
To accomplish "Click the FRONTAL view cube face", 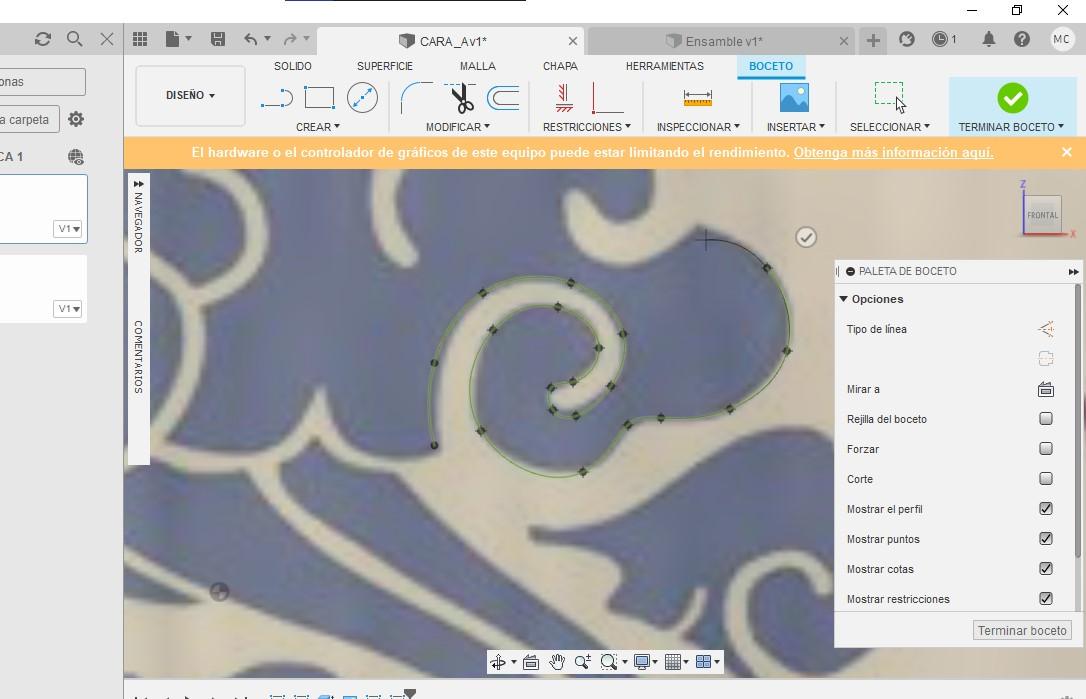I will coord(1042,215).
